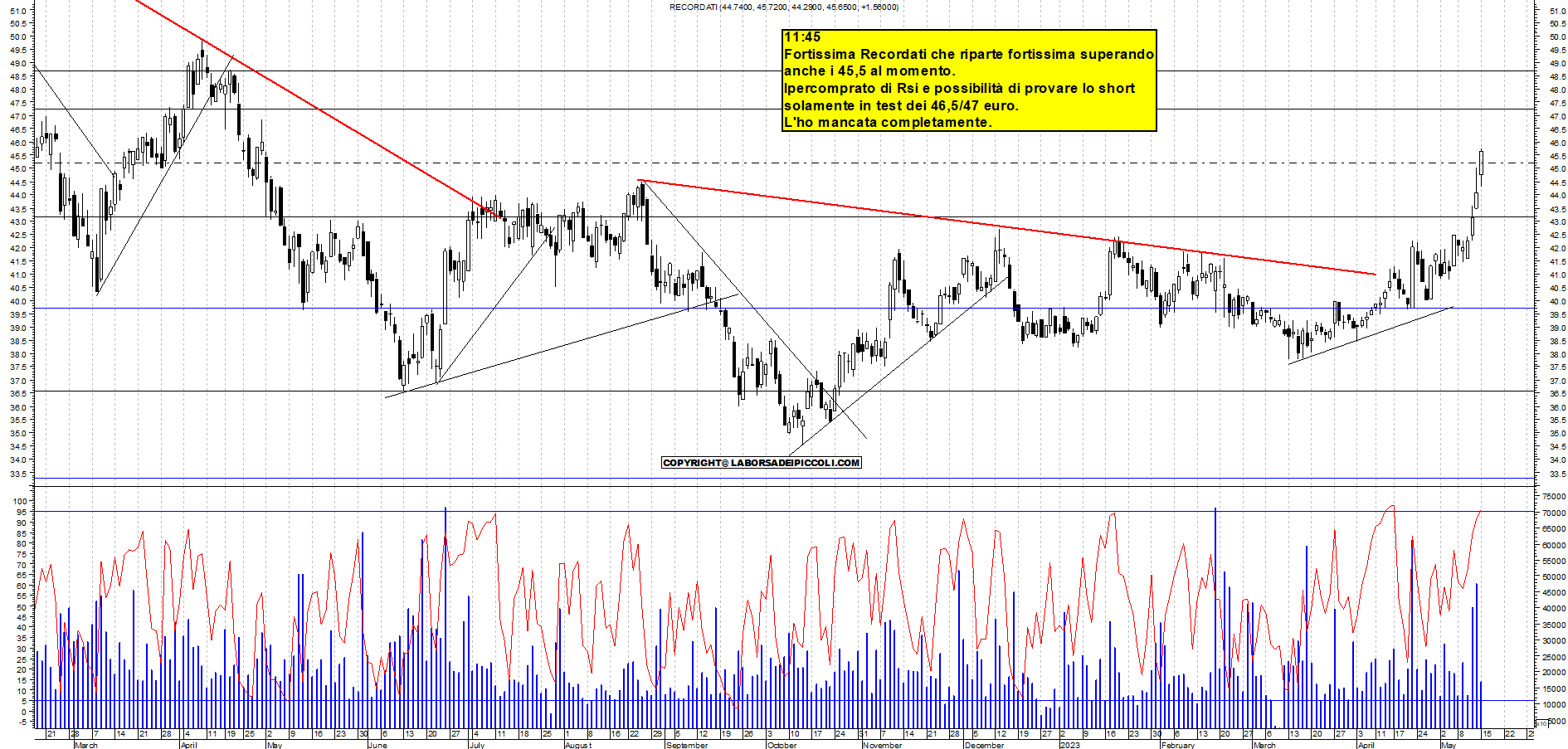Click the 33.5 label on right price axis
Image resolution: width=1568 pixels, height=749 pixels.
pyautogui.click(x=1557, y=474)
